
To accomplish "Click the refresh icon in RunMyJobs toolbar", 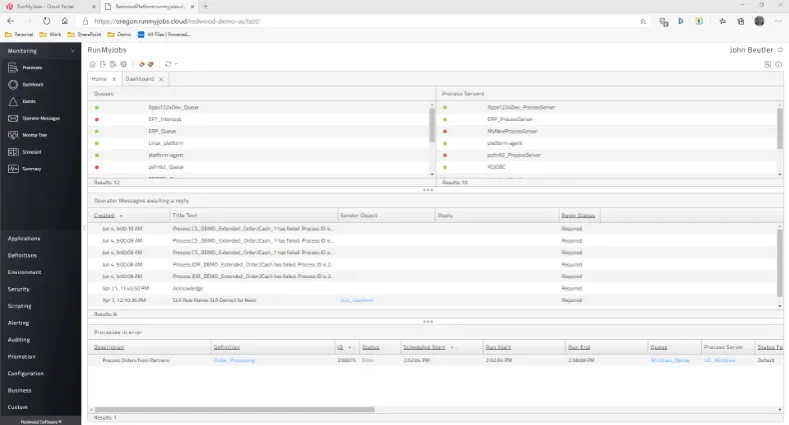I will 168,64.
